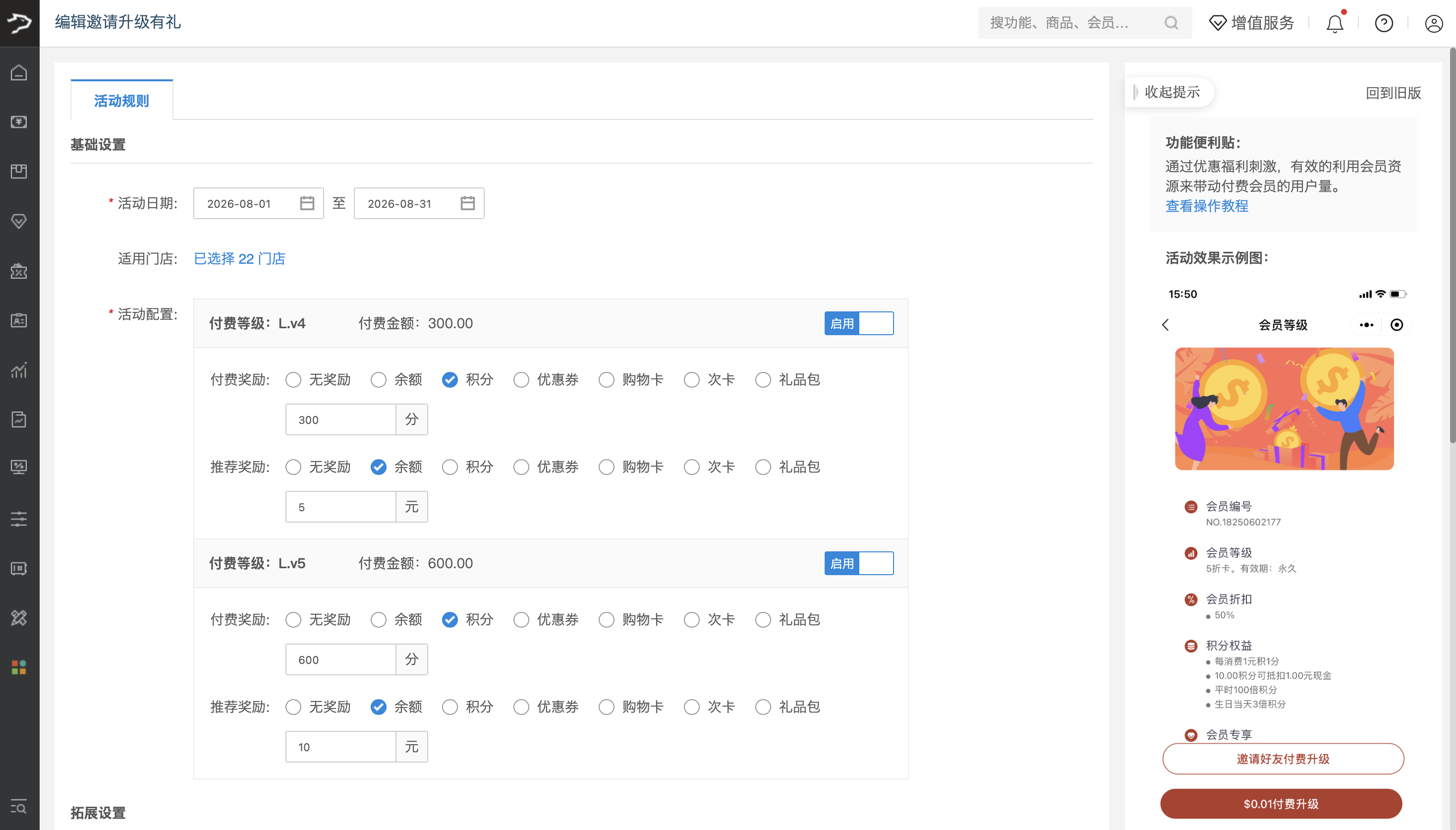Click the 回到旧版 link

[1394, 92]
